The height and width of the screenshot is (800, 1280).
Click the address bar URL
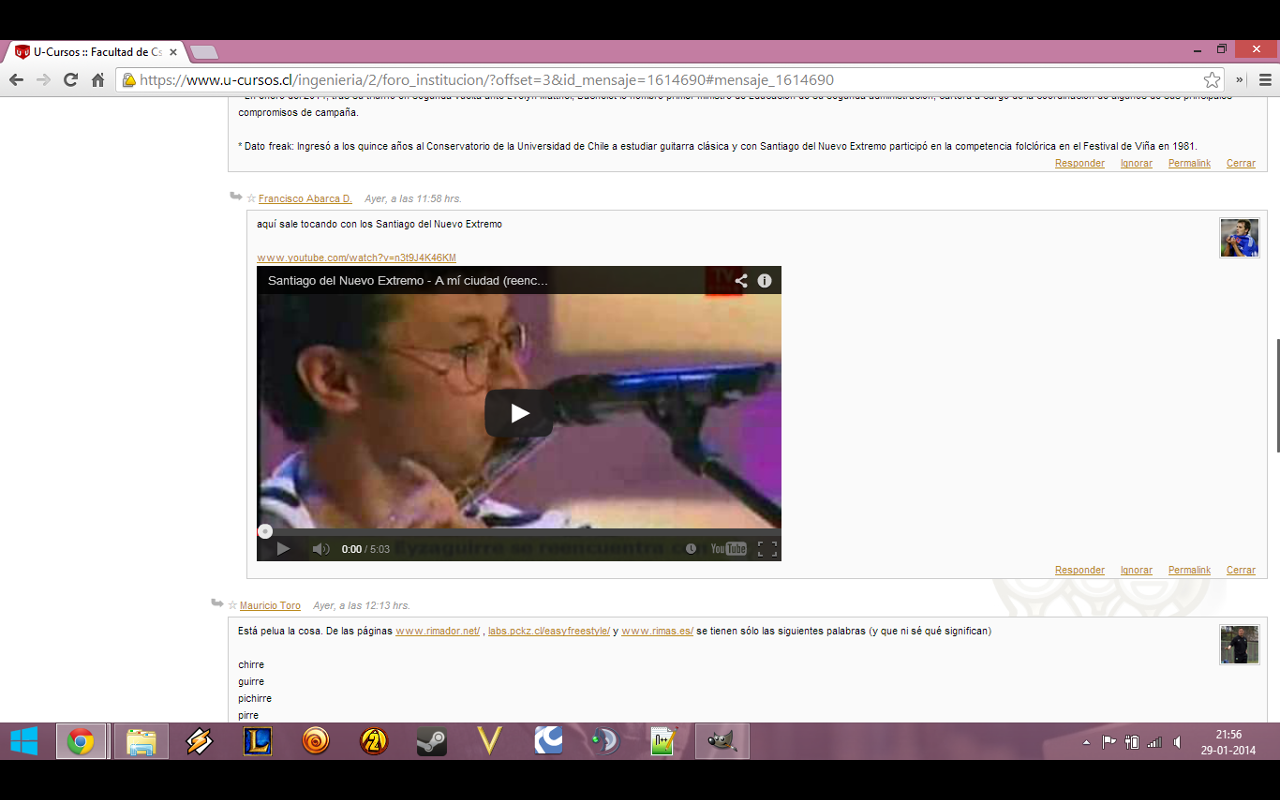486,80
